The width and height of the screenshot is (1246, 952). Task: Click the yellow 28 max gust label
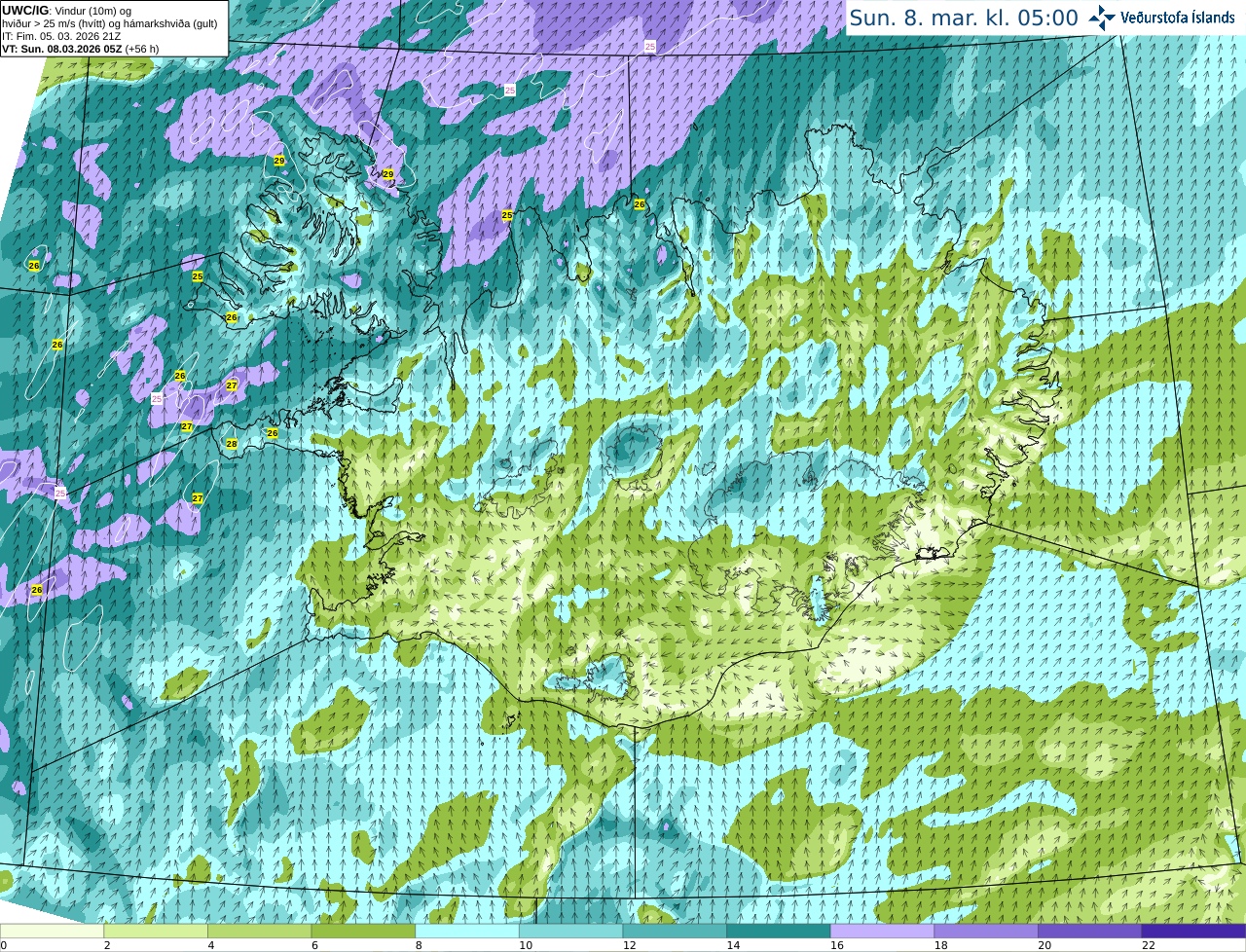pos(232,444)
